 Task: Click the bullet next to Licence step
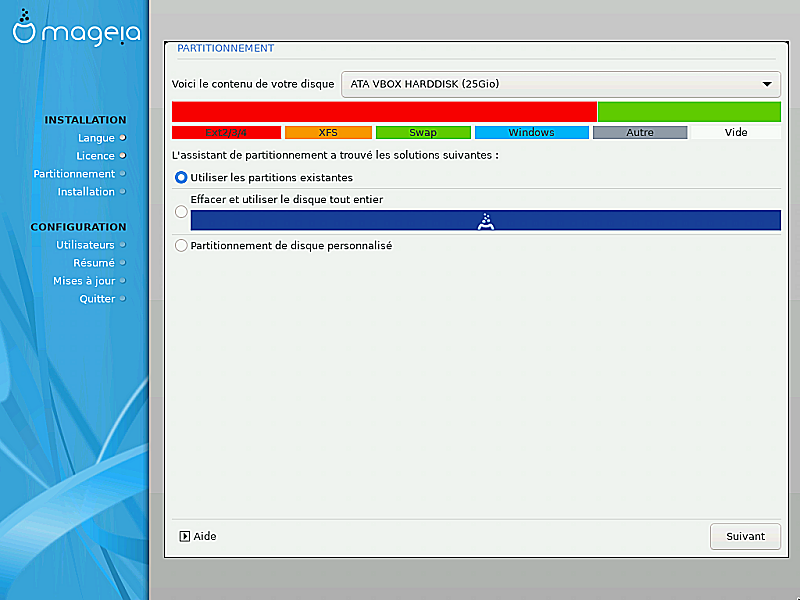tap(123, 155)
